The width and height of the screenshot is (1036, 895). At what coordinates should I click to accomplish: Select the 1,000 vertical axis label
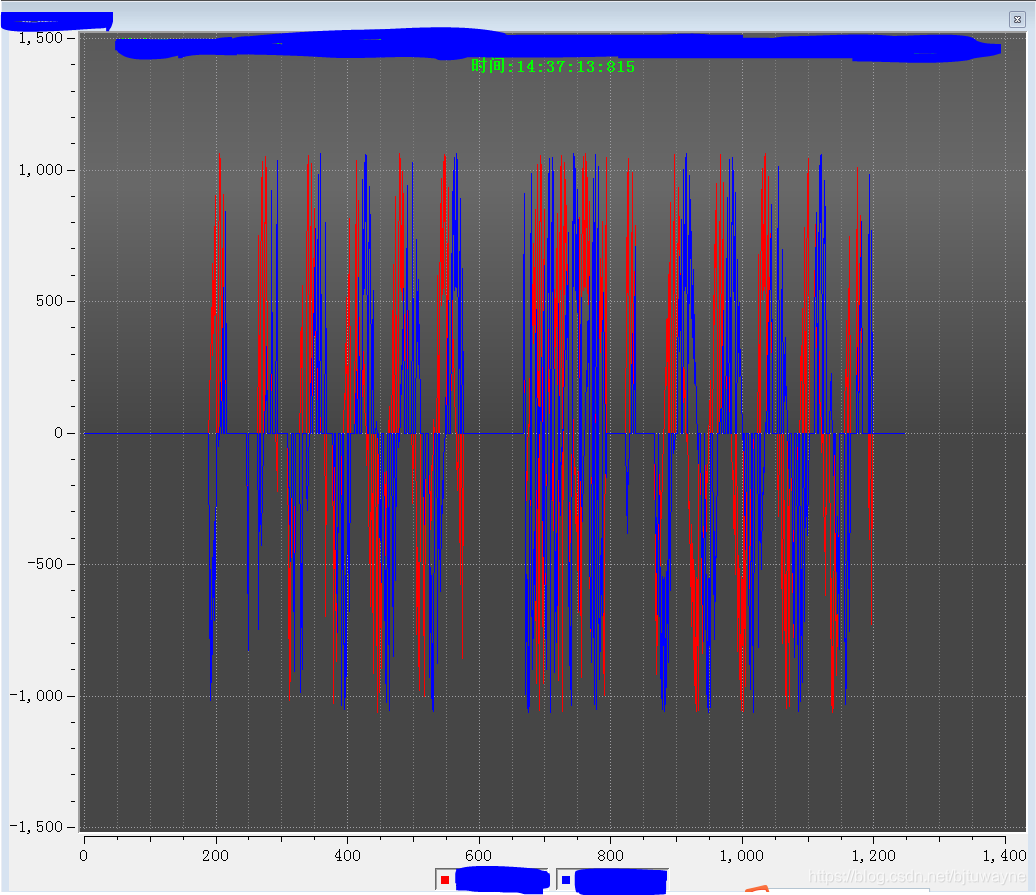coord(41,170)
